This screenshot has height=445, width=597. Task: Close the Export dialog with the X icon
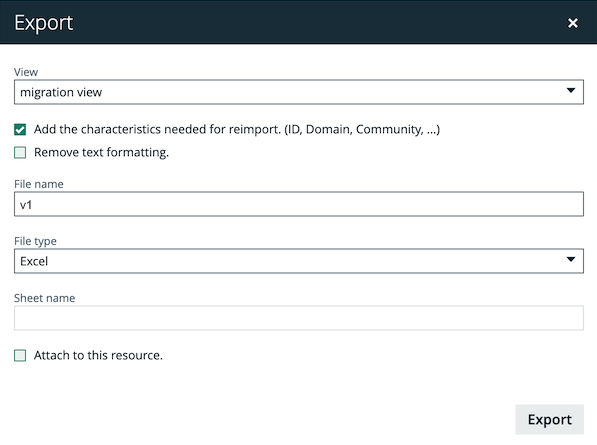pos(573,23)
